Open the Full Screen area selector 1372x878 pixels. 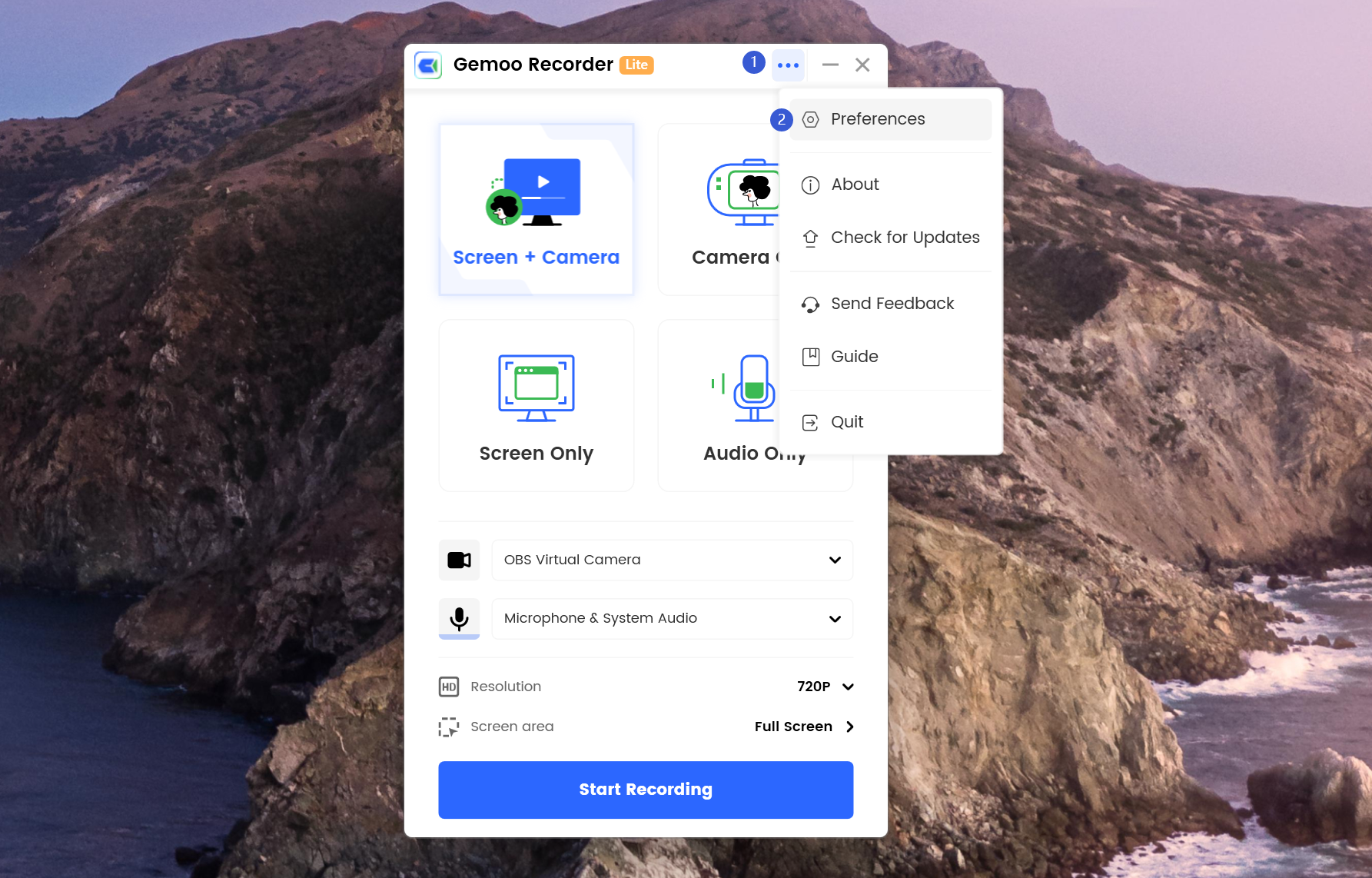tap(804, 727)
